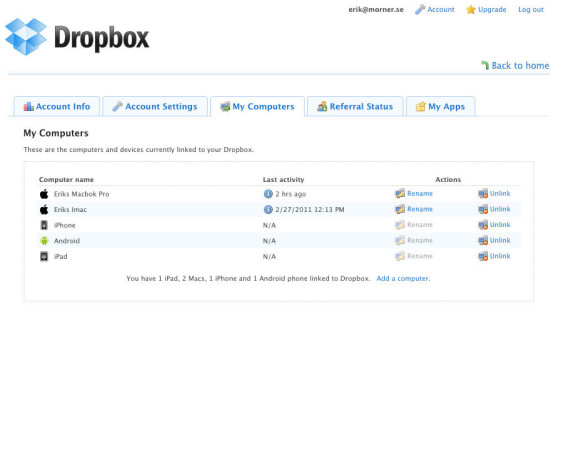This screenshot has height=449, width=576.
Task: Click the star icon beside Upgrade
Action: pyautogui.click(x=471, y=10)
